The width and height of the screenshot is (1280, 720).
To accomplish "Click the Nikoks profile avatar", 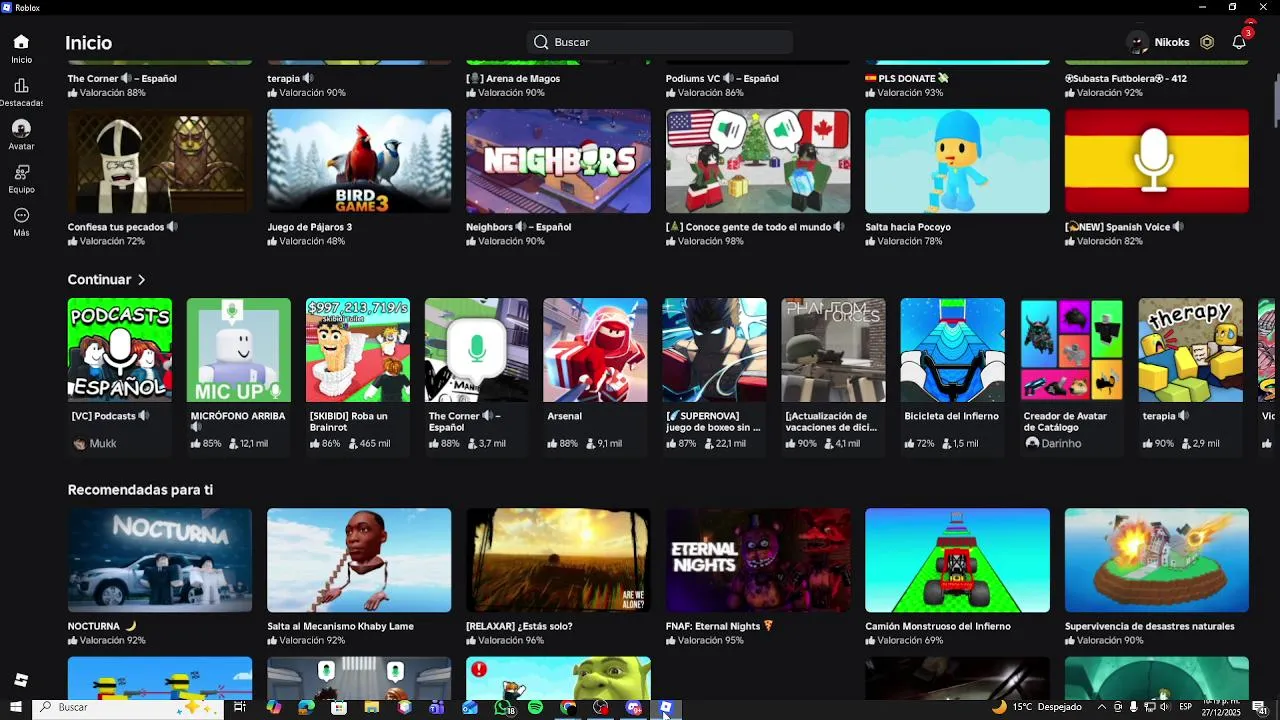I will click(x=1137, y=42).
